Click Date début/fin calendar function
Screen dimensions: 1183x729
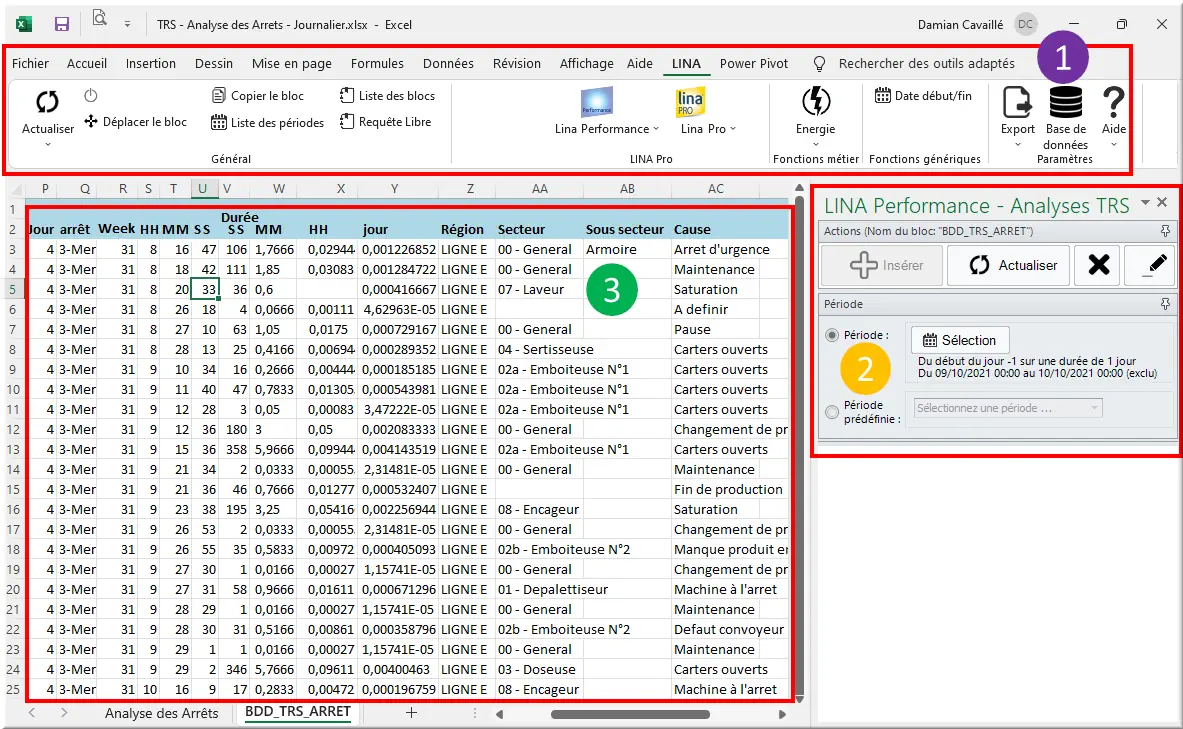(923, 96)
